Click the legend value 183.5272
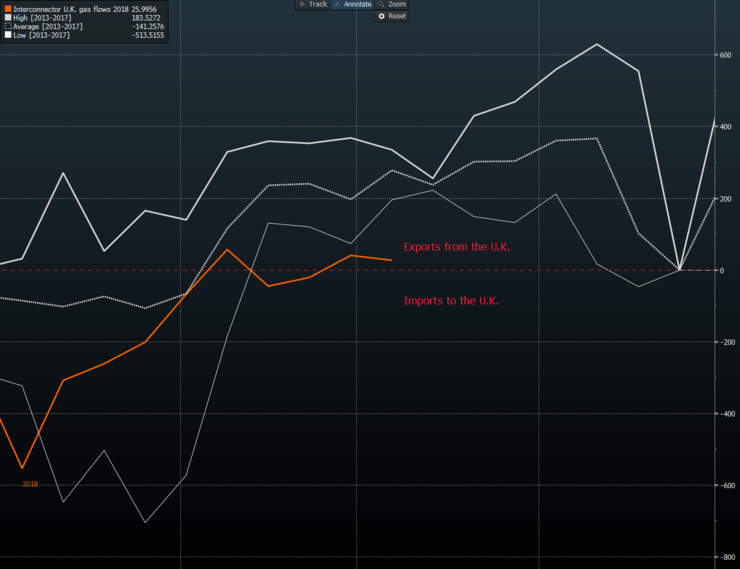 (x=146, y=18)
